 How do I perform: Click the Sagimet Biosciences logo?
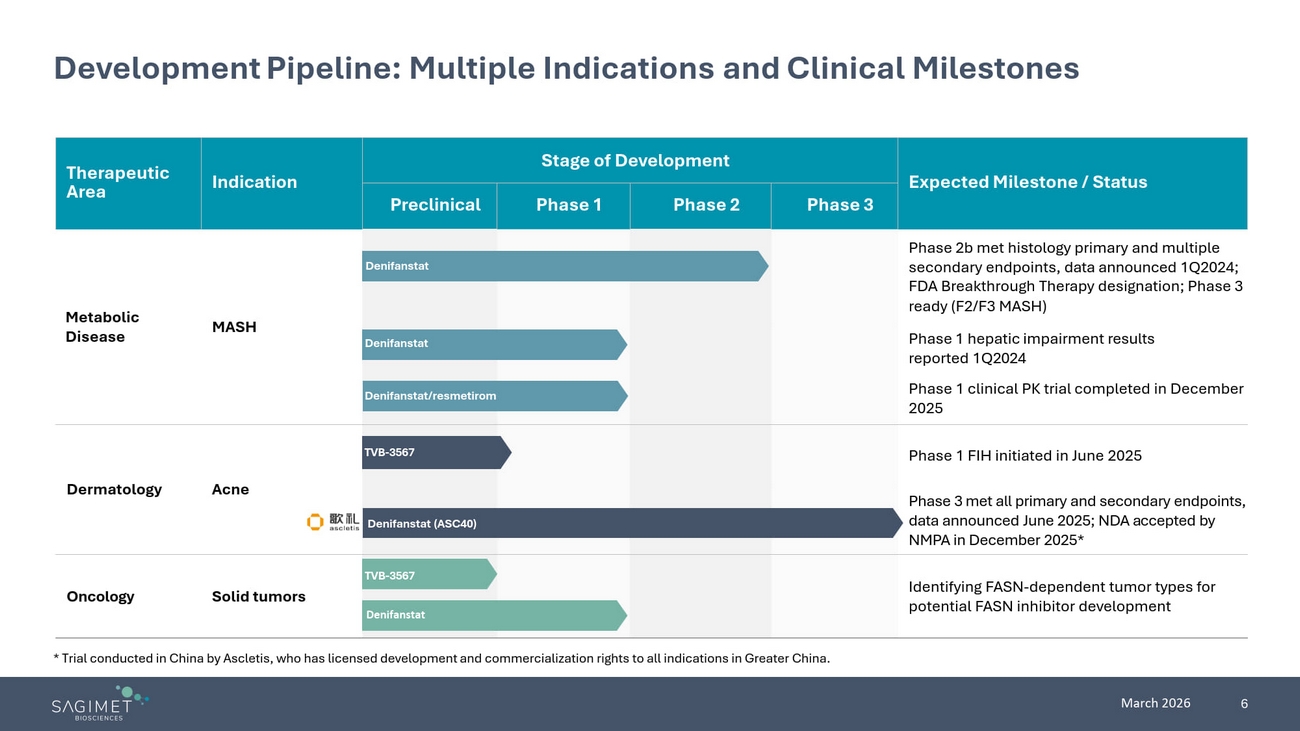100,703
